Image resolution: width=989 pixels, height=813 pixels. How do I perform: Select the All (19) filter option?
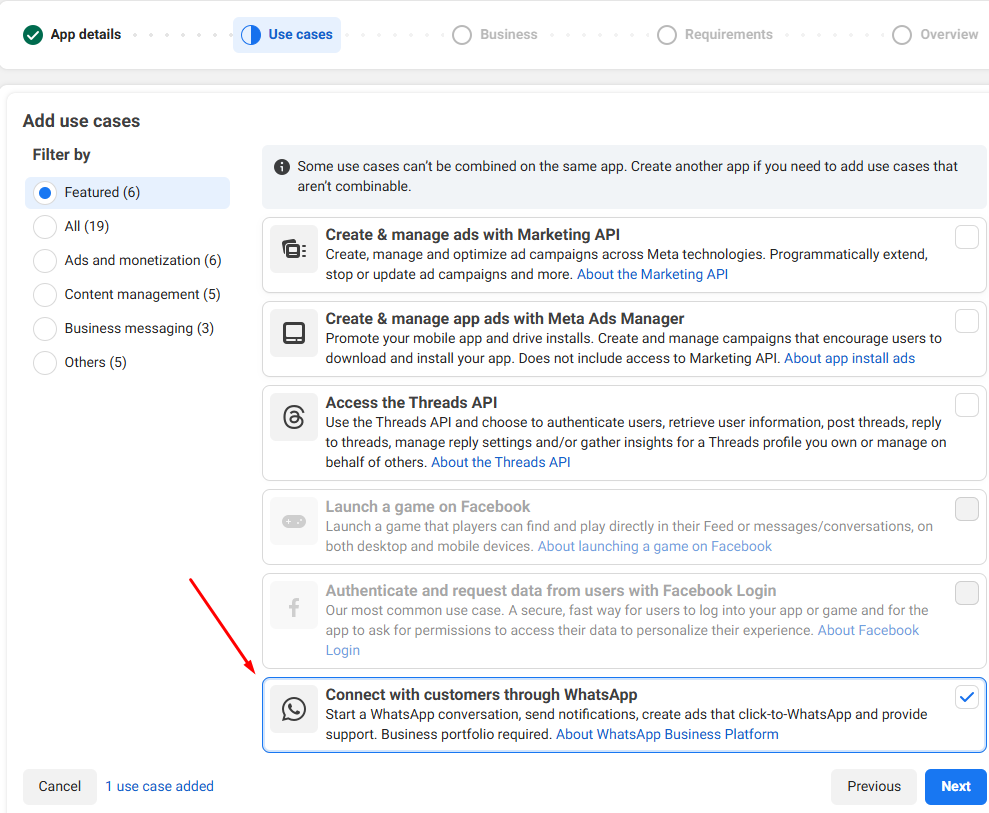point(45,226)
